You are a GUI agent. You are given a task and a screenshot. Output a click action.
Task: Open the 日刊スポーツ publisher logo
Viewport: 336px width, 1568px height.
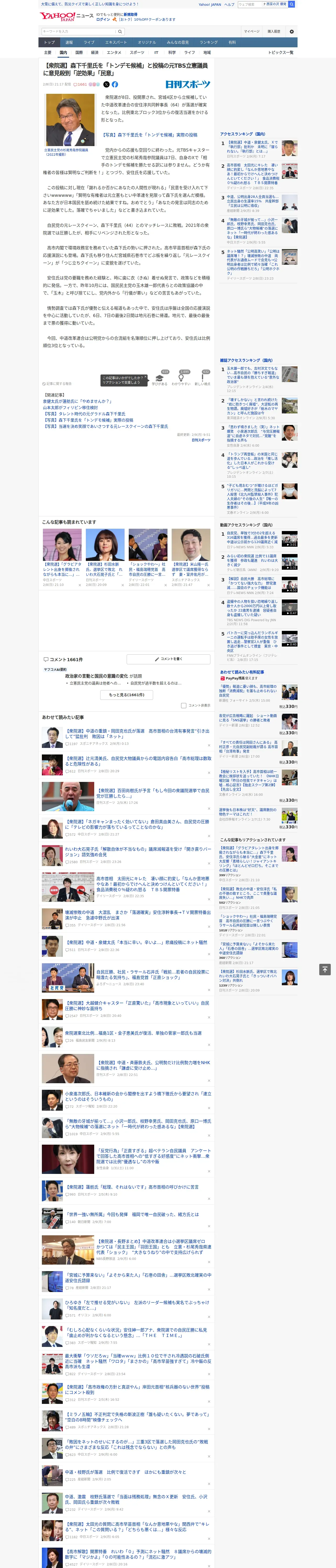(x=188, y=85)
